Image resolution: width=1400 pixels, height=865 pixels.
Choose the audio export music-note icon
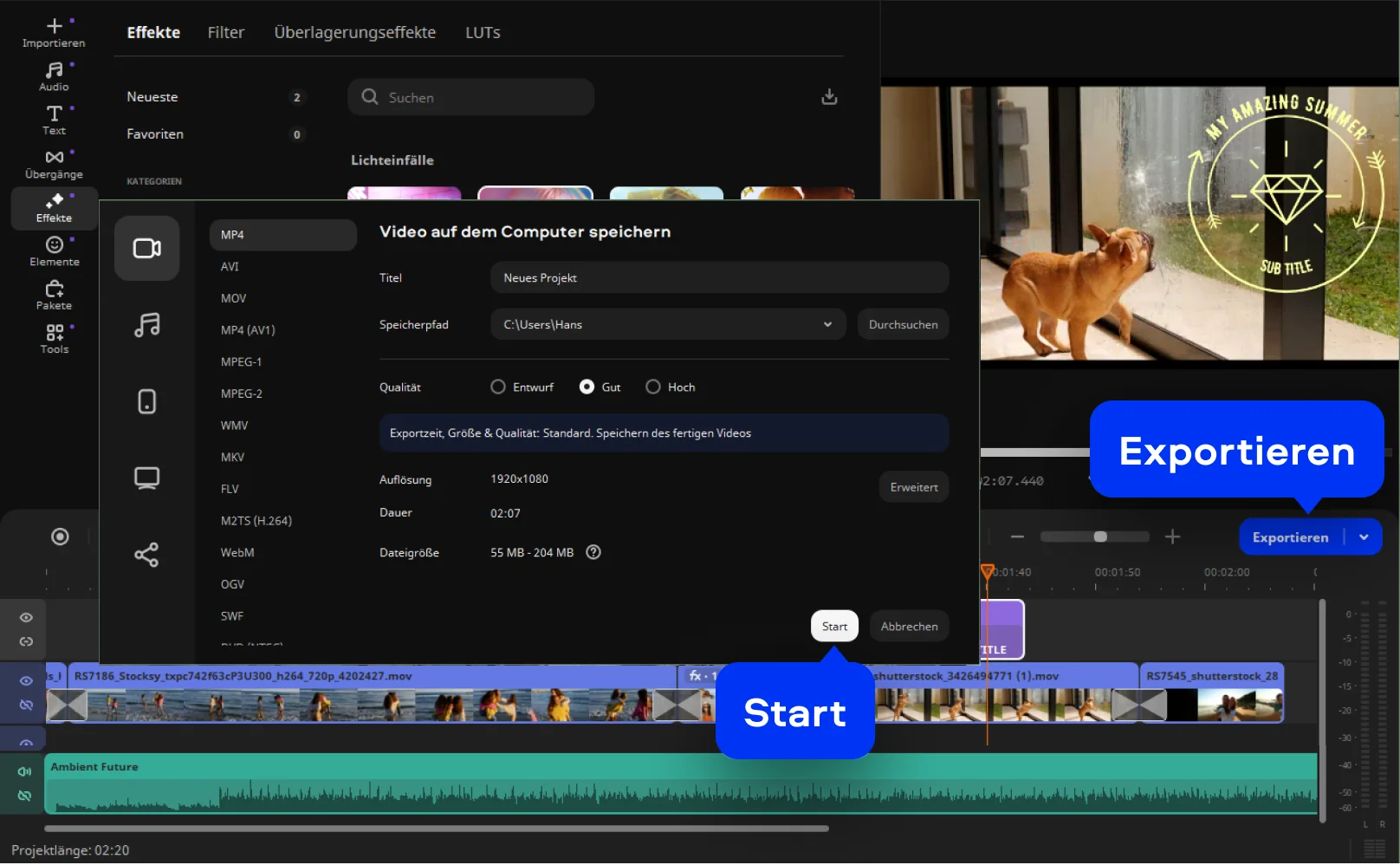tap(146, 325)
